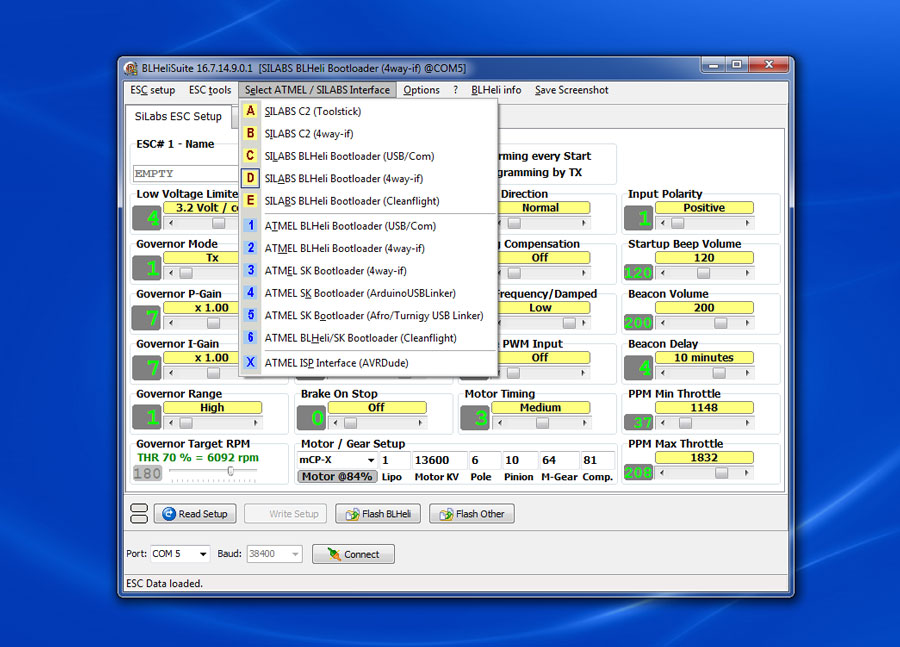Image resolution: width=900 pixels, height=647 pixels.
Task: Click the X icon for ATMEL ISP AVRDude
Action: 250,362
